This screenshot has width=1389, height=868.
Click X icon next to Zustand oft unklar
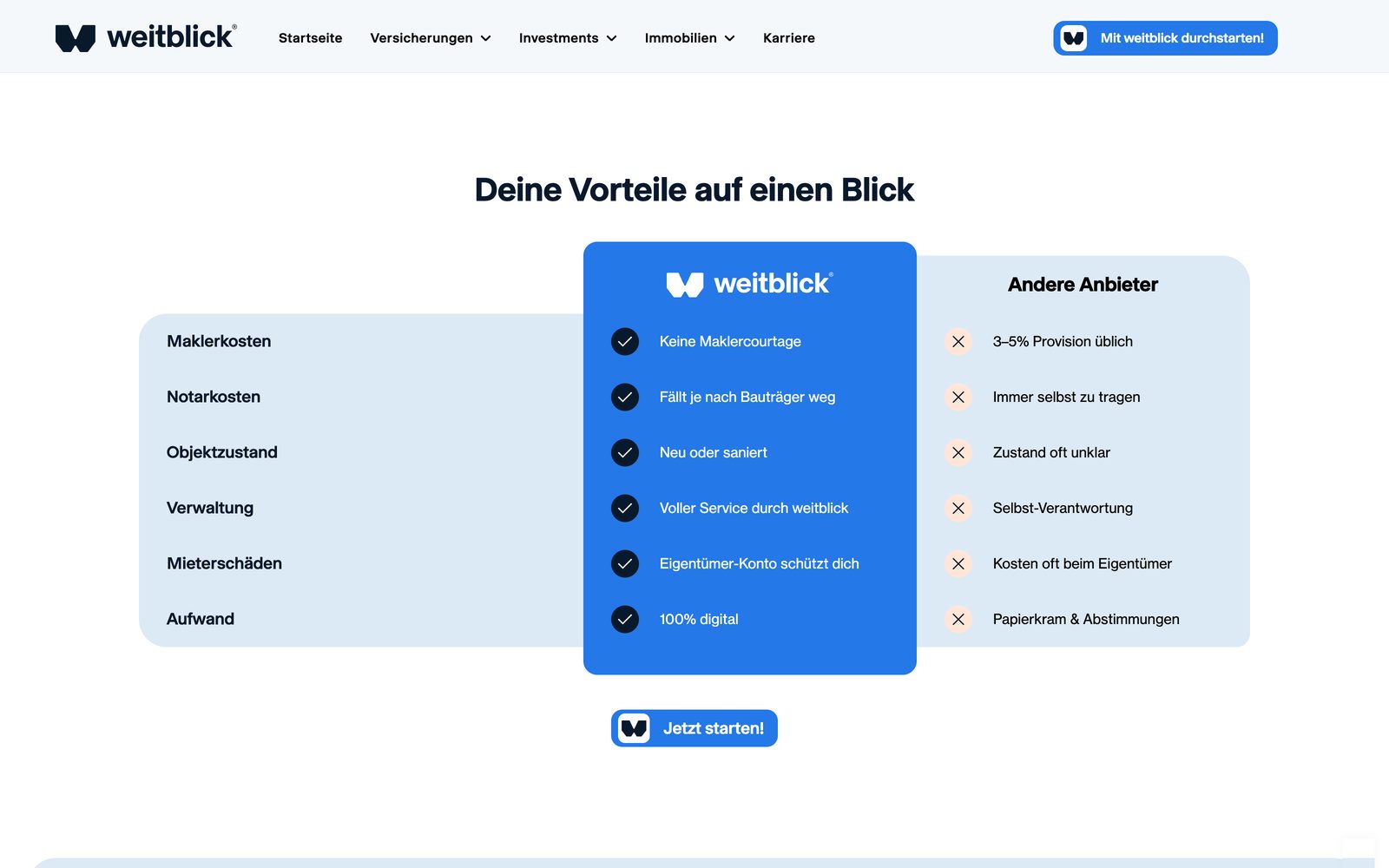958,453
